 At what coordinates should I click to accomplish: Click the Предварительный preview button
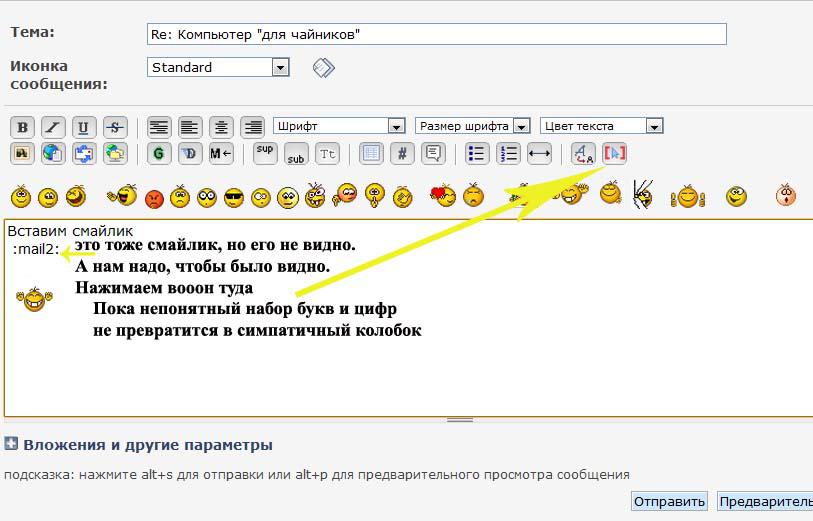coord(765,501)
